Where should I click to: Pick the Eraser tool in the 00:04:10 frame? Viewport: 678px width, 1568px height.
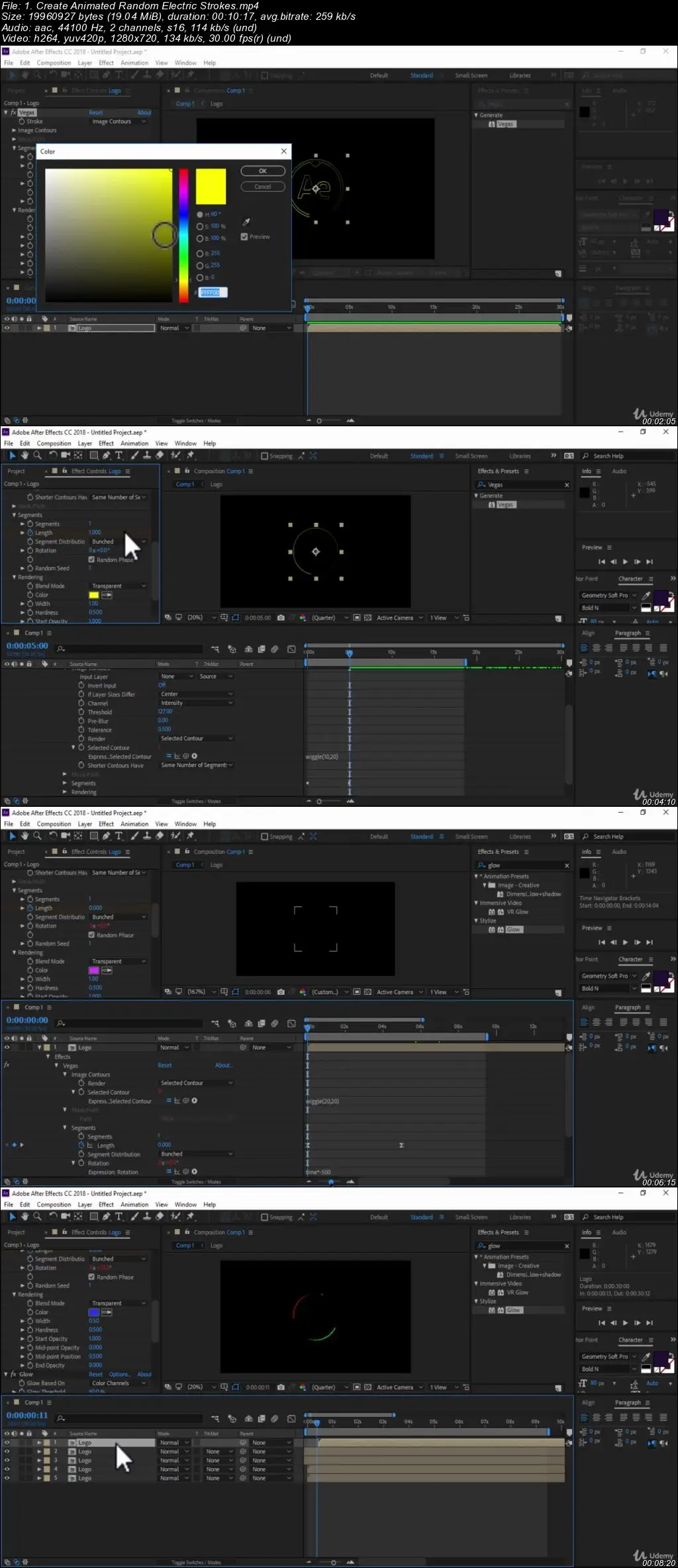pos(160,455)
